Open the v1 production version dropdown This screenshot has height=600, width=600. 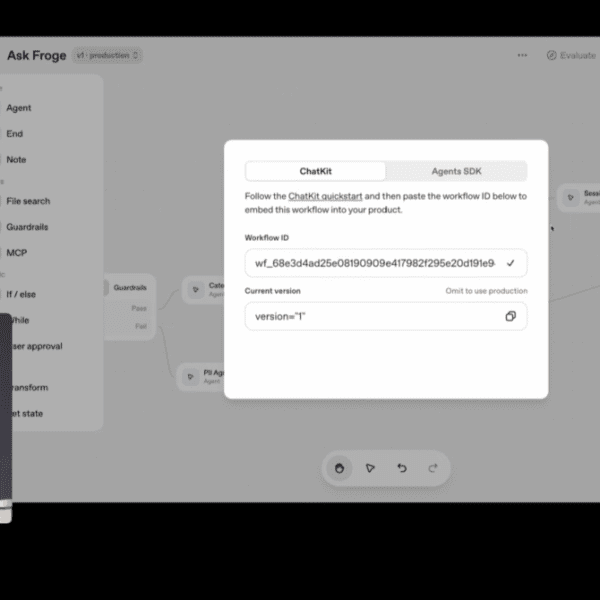pyautogui.click(x=108, y=55)
